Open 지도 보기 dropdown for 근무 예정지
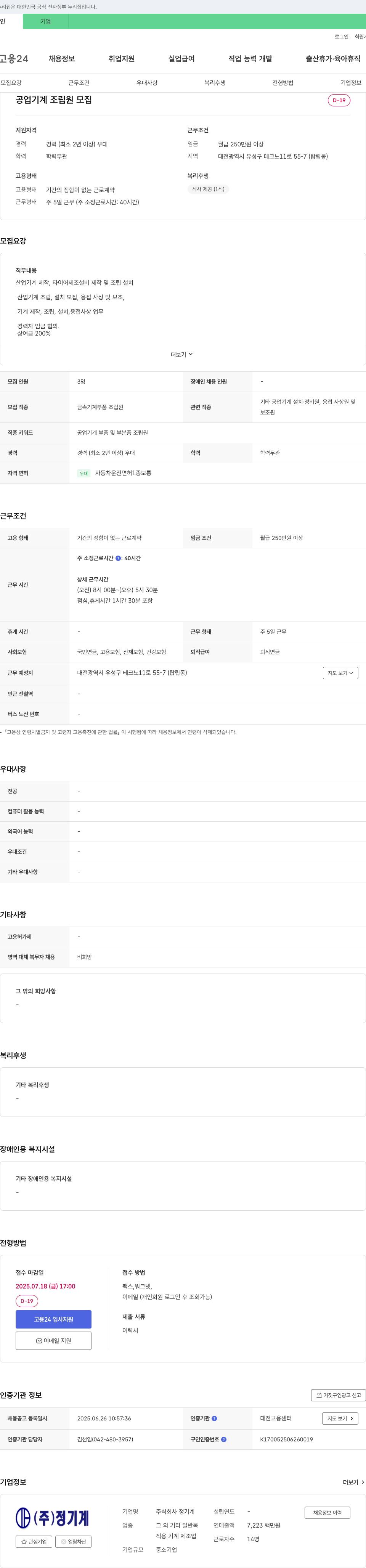The height and width of the screenshot is (1568, 366). coord(340,673)
